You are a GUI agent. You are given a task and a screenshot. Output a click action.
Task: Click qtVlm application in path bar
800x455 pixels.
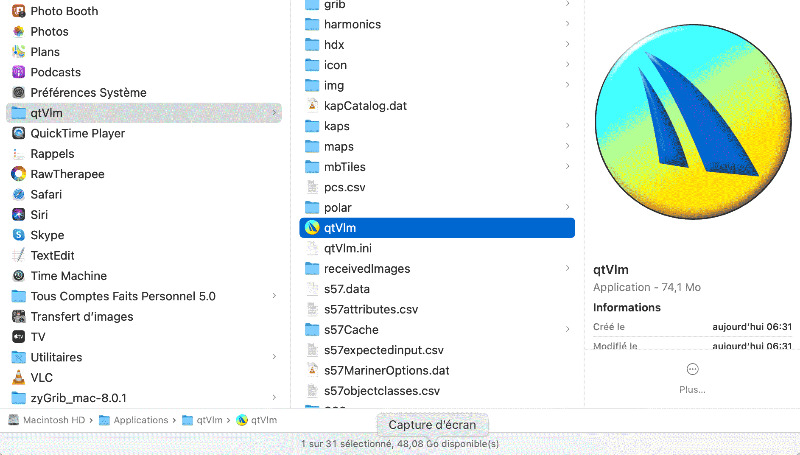(x=257, y=420)
